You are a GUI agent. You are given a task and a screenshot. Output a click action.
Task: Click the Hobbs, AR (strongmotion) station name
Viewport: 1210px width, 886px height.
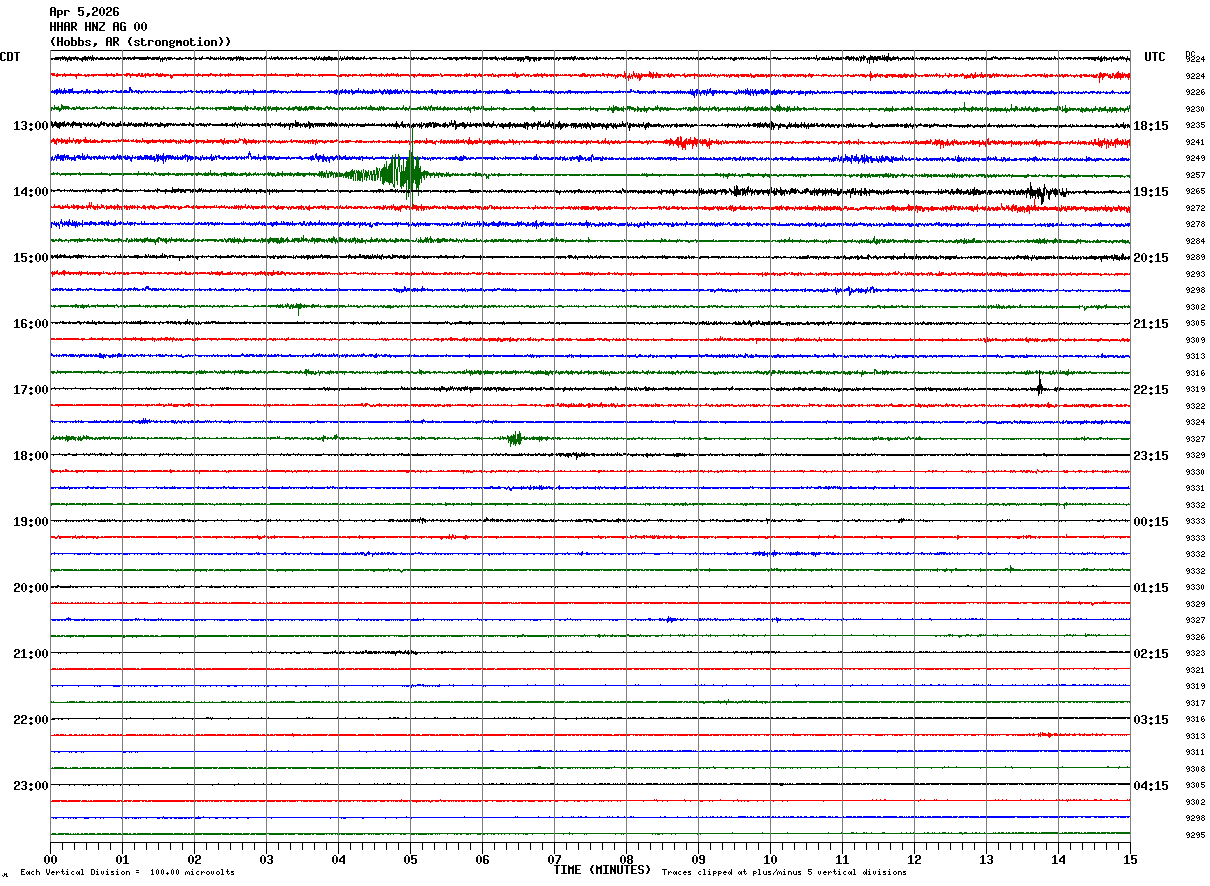pos(140,42)
